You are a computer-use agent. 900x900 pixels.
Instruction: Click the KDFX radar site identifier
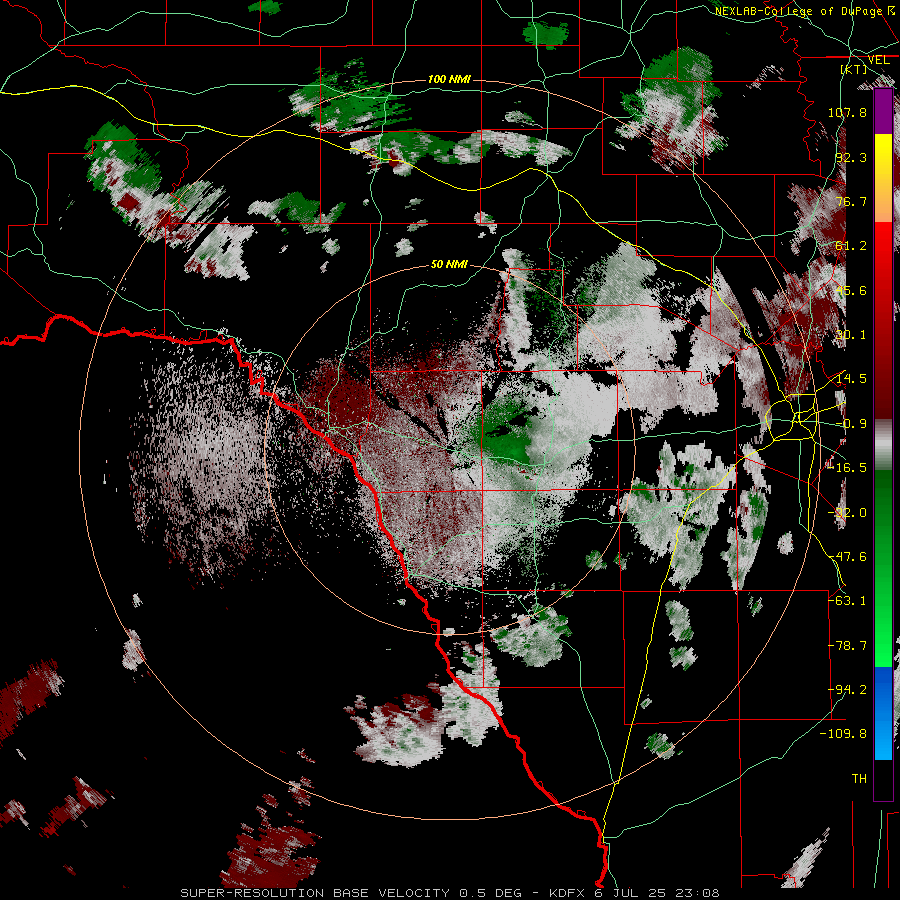(x=569, y=893)
